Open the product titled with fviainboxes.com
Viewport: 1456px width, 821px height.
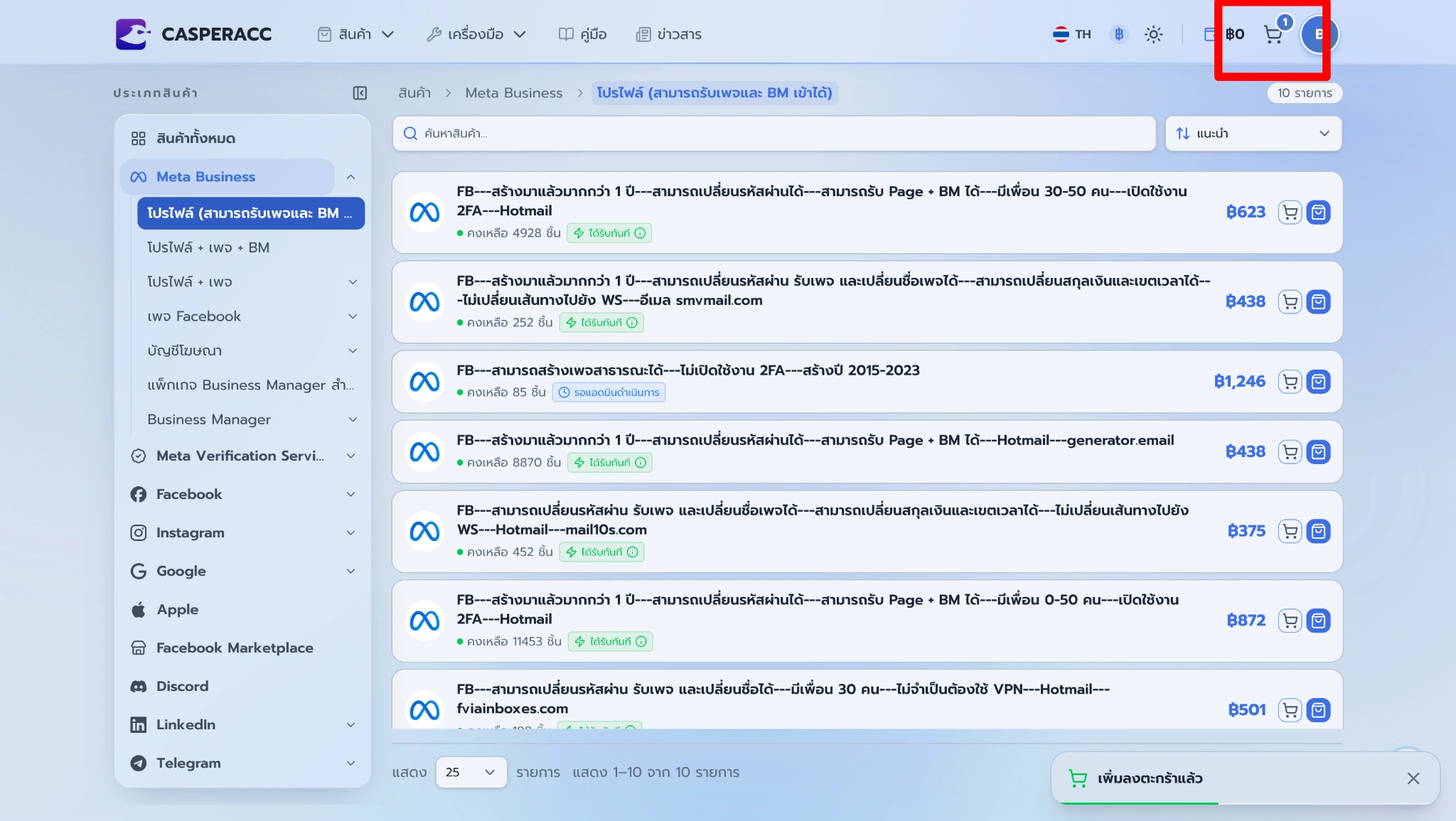[783, 699]
